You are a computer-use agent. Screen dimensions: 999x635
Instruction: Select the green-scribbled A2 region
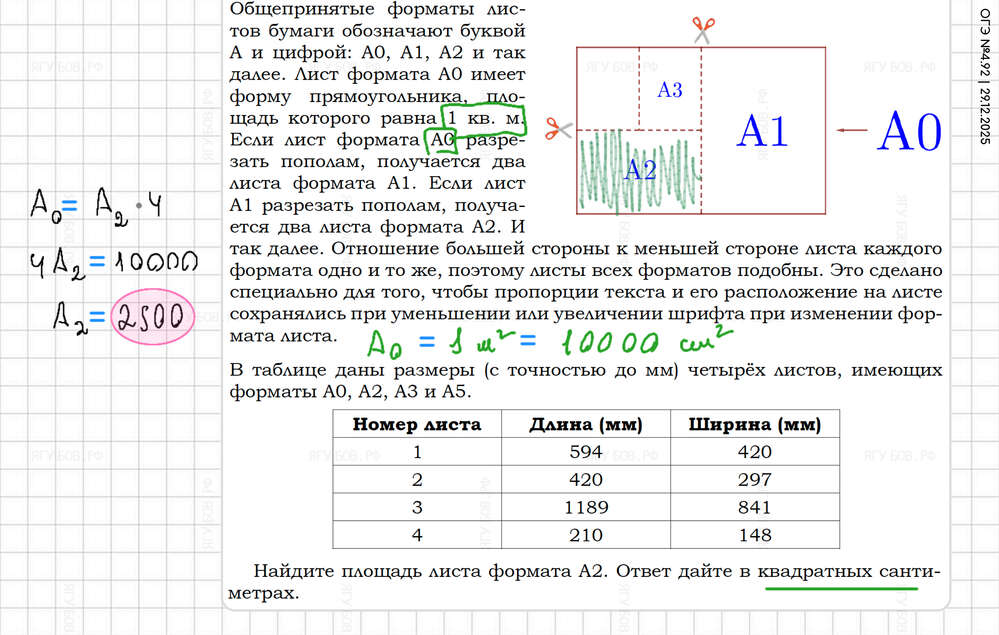pos(638,170)
